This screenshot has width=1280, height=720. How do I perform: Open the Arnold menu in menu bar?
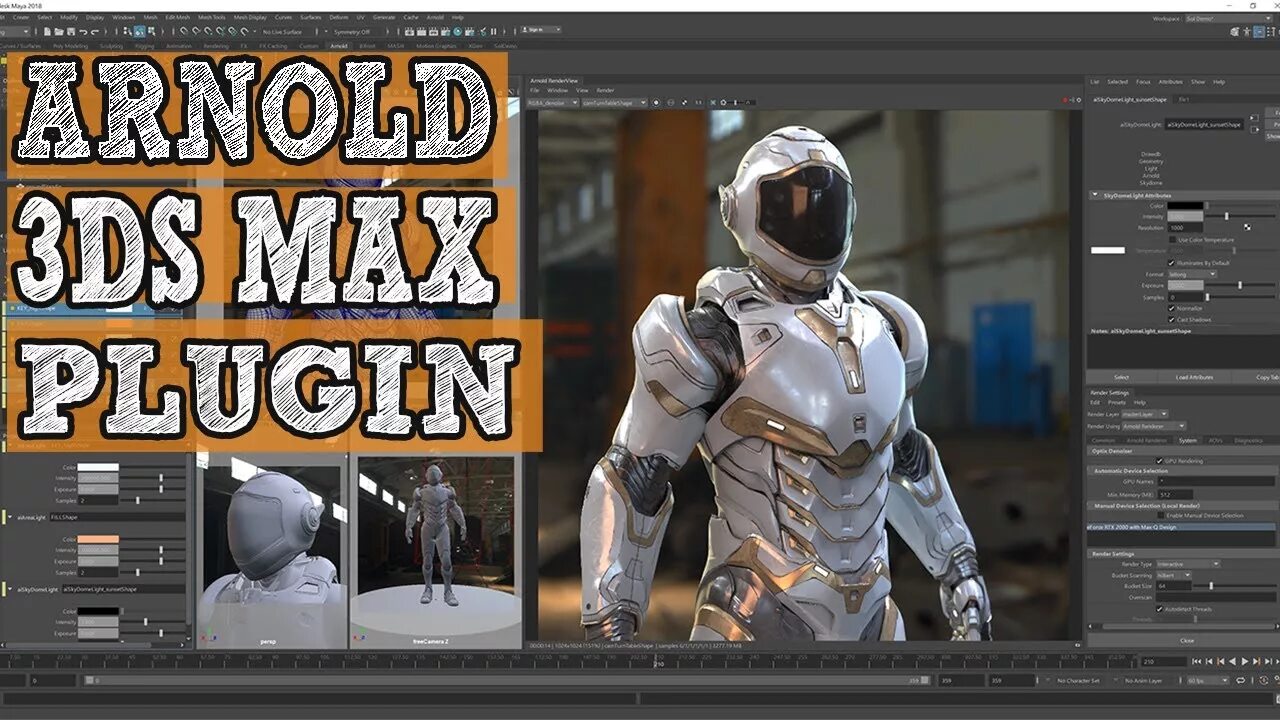(435, 17)
